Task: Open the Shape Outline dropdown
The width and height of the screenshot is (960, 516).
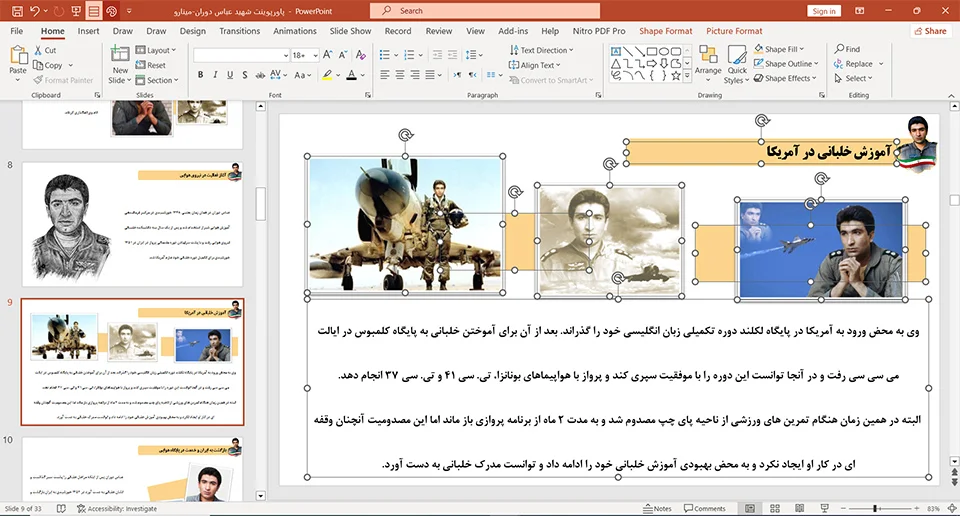Action: tap(786, 64)
